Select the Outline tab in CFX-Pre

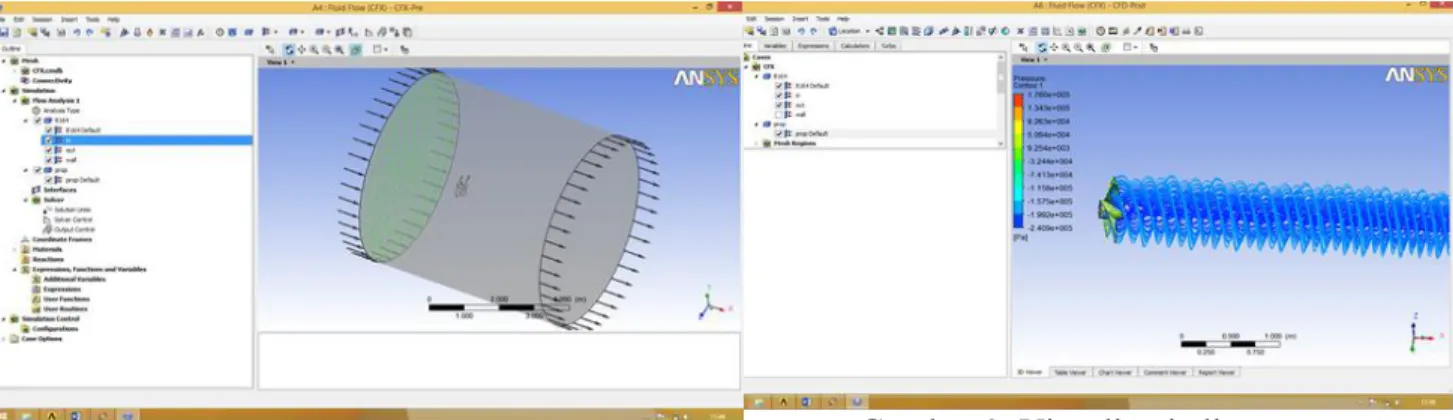pos(12,48)
